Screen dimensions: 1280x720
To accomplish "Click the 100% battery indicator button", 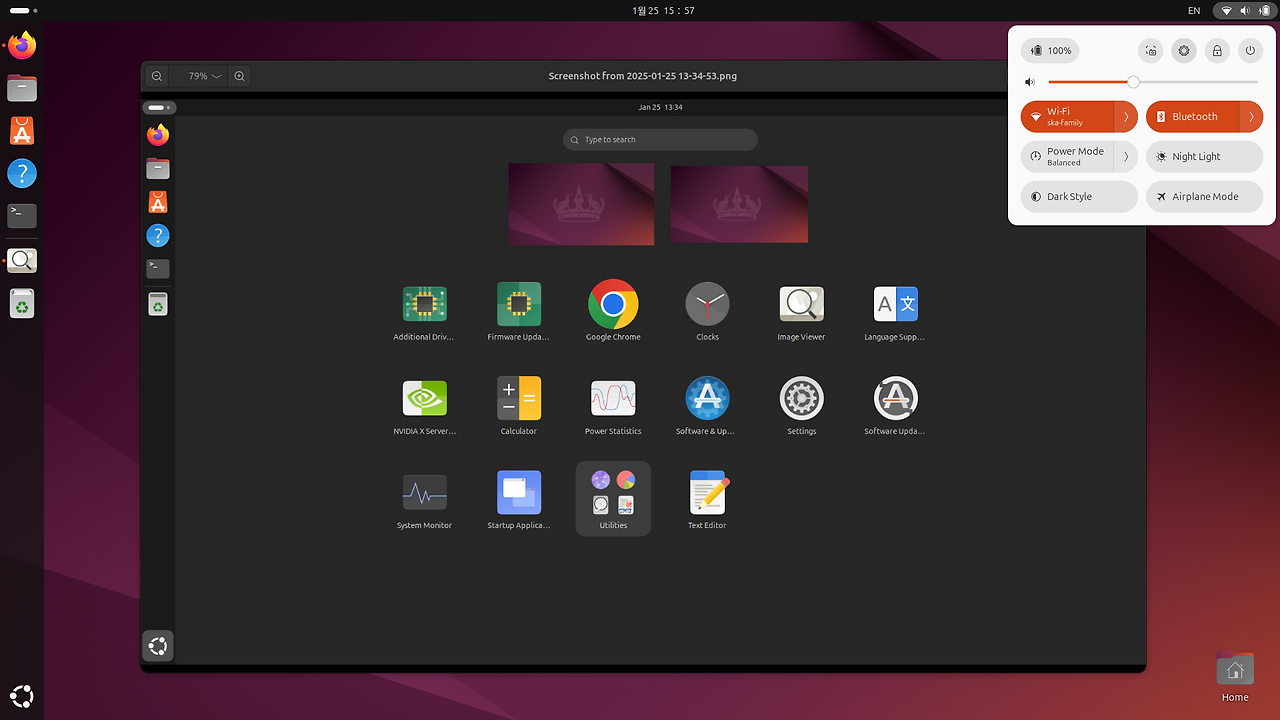I will (1050, 50).
